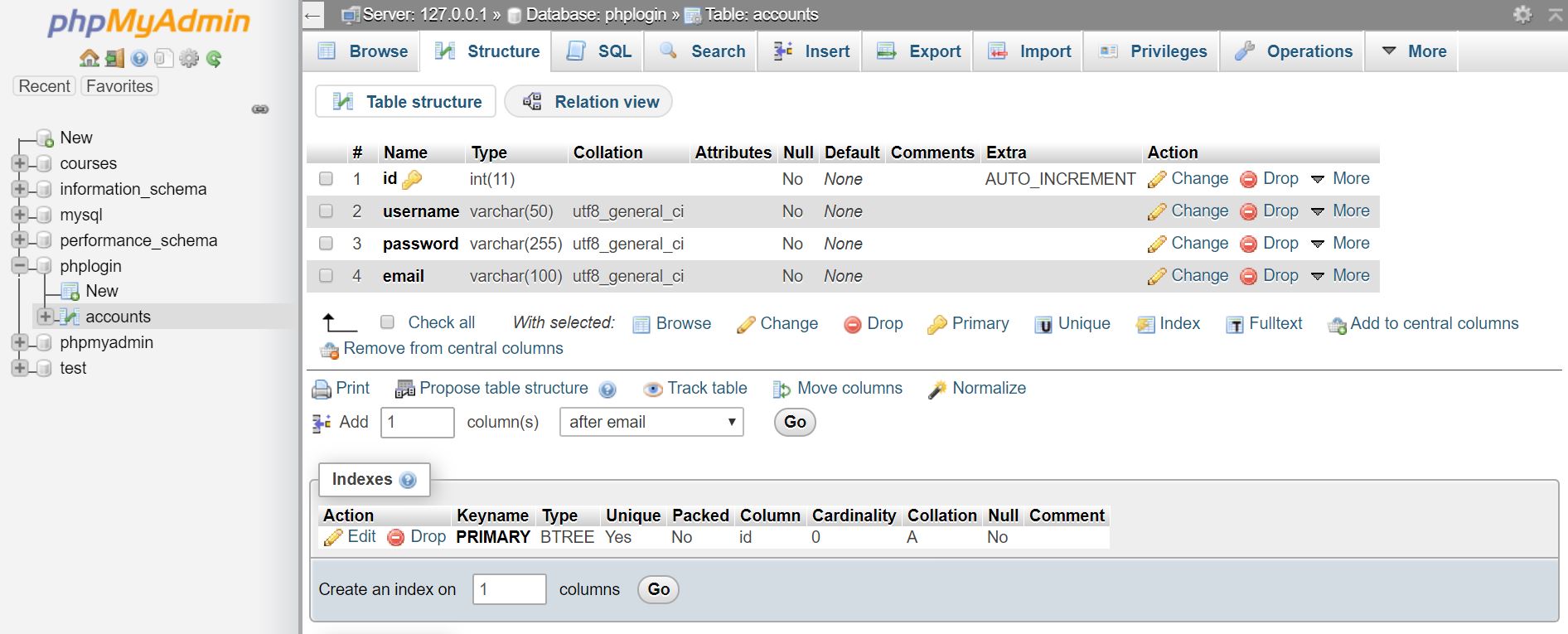Click the Print printer icon
The width and height of the screenshot is (1568, 634).
(322, 389)
